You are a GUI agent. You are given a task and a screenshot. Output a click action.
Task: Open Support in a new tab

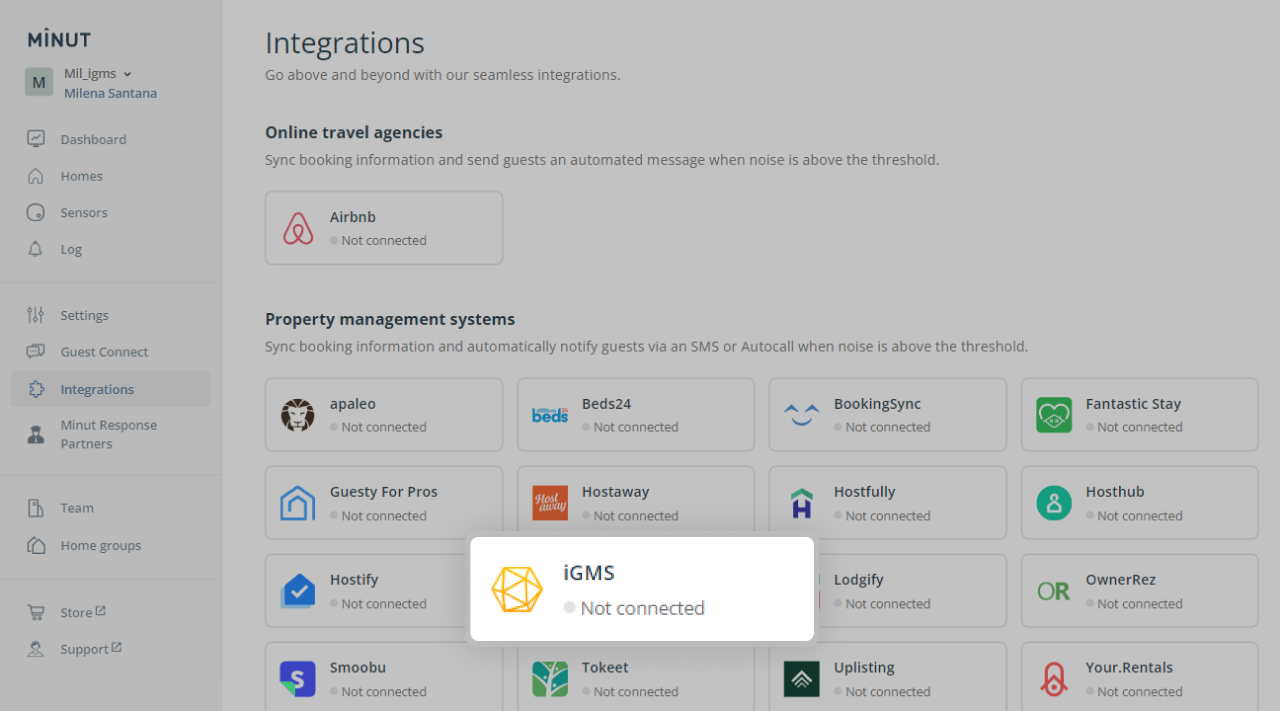(85, 648)
